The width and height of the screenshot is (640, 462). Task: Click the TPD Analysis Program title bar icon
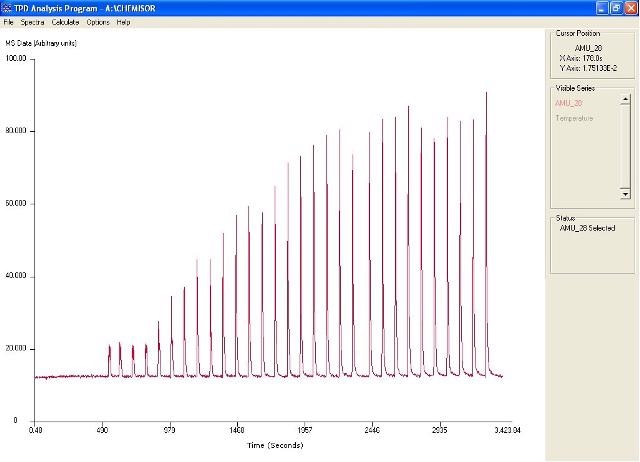click(6, 8)
